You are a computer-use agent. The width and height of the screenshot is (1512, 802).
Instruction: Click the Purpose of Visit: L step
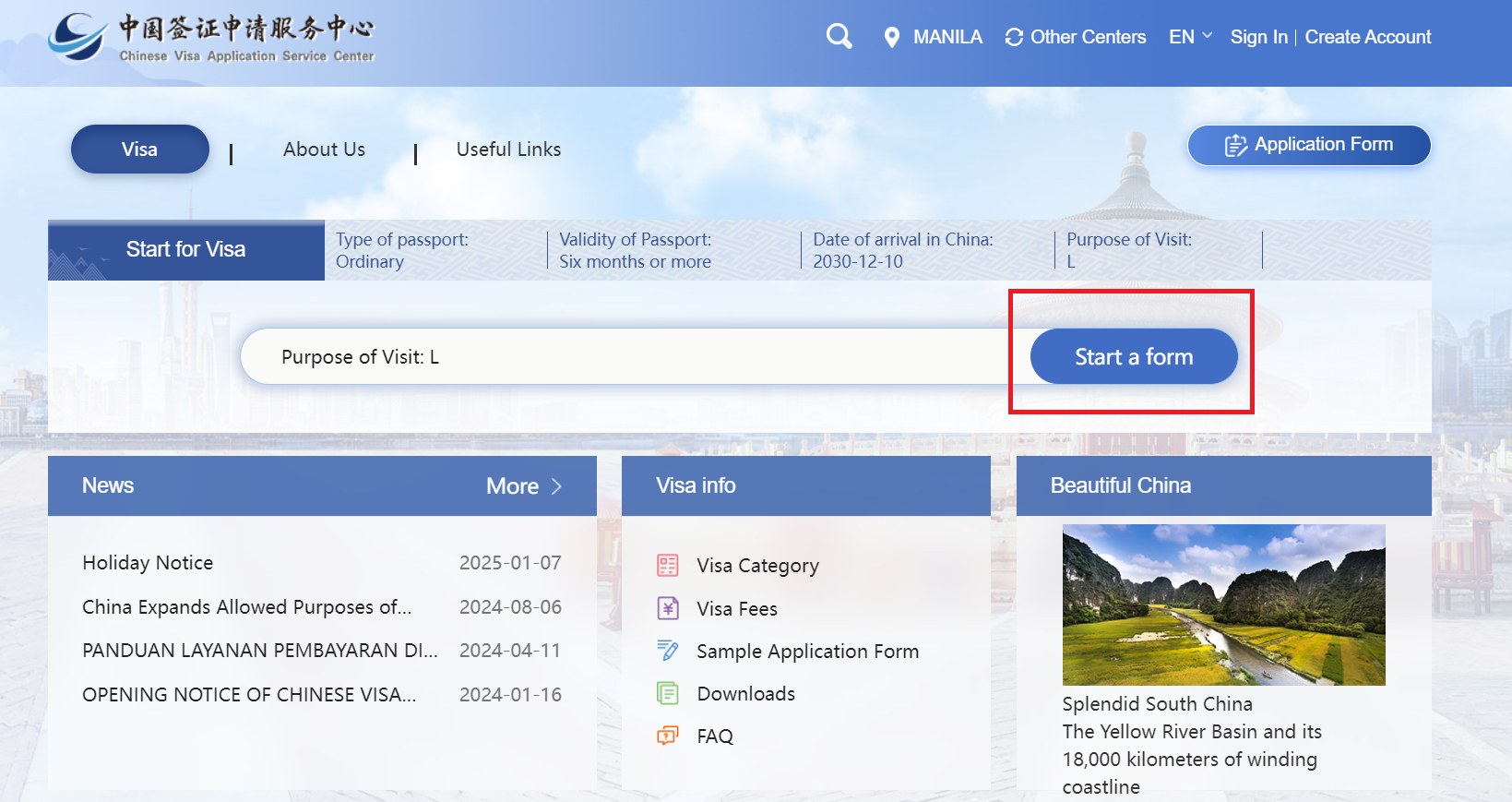[1129, 250]
